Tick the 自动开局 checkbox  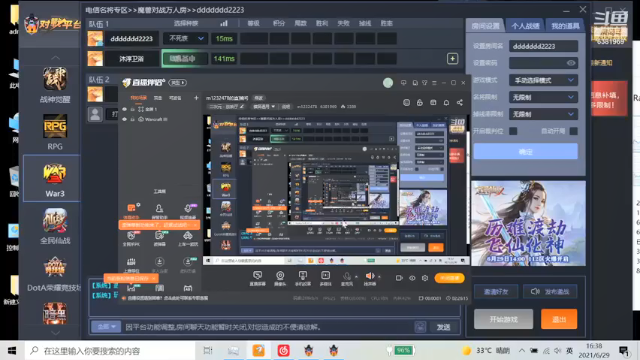tap(573, 131)
